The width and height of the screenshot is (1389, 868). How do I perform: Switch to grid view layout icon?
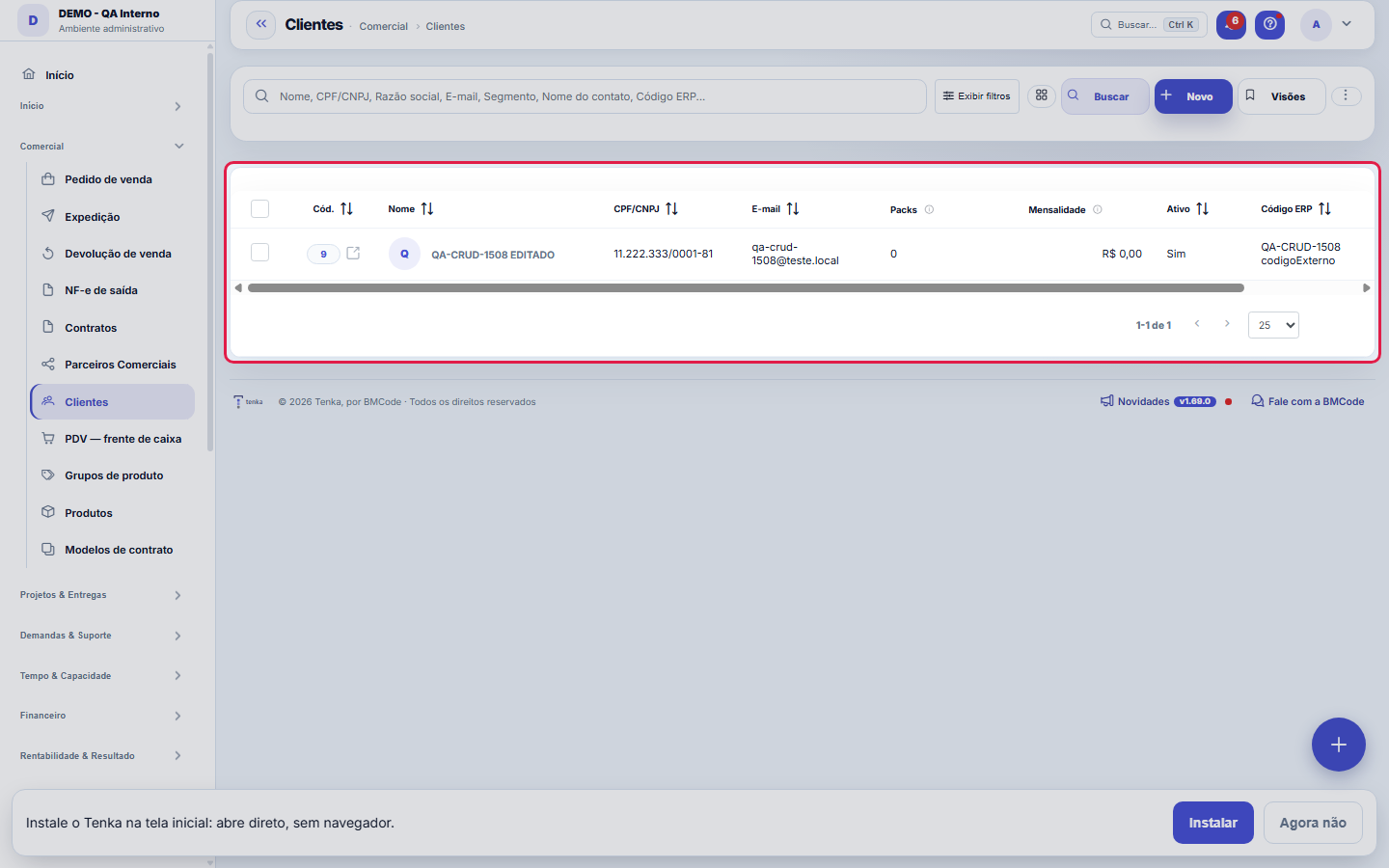tap(1042, 95)
